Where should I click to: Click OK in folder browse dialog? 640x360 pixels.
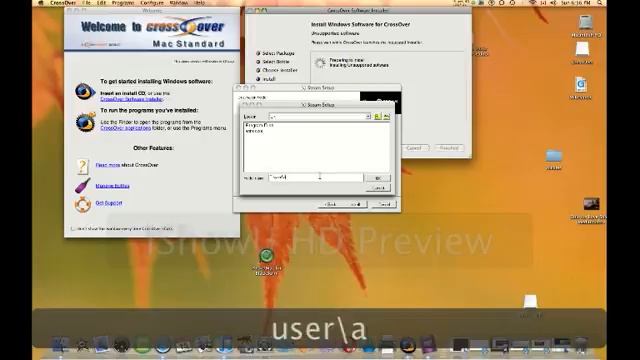(378, 178)
